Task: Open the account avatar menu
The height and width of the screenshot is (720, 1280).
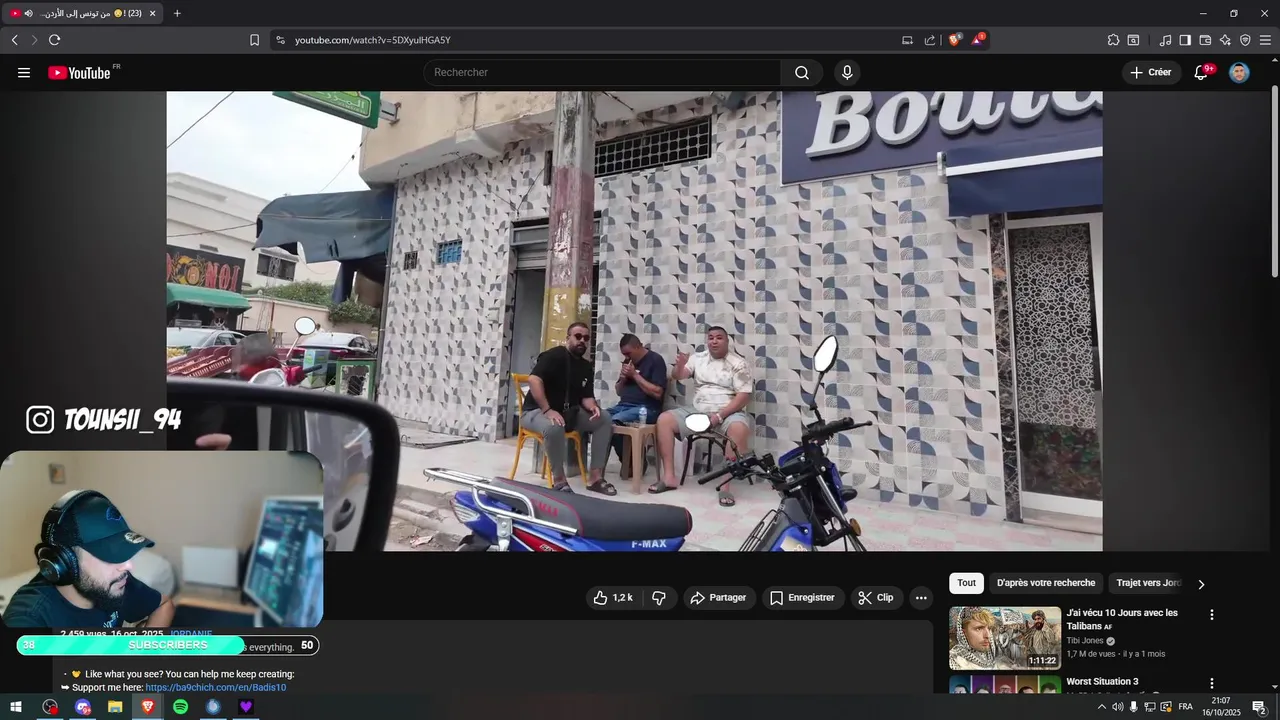Action: 1239,73
